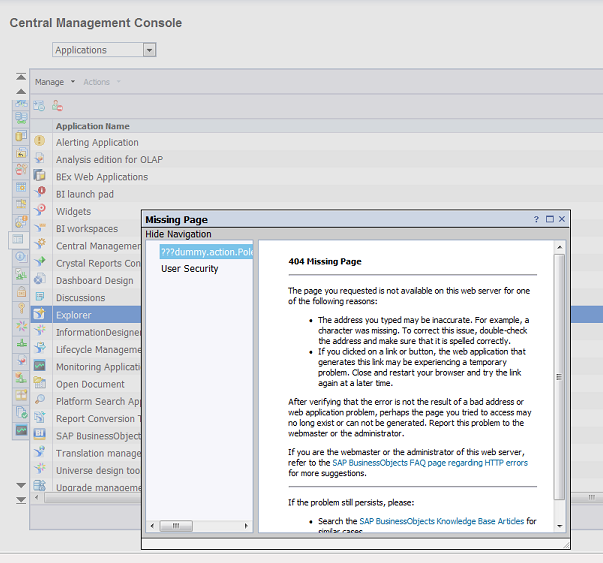Click the Monitoring Application row icon
This screenshot has width=603, height=563.
(x=40, y=365)
